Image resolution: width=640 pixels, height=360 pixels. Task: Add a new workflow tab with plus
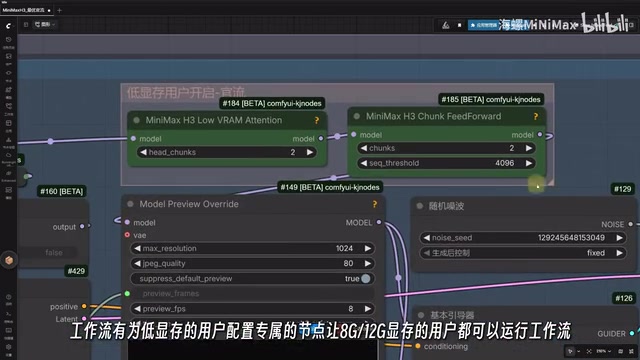[x=59, y=10]
